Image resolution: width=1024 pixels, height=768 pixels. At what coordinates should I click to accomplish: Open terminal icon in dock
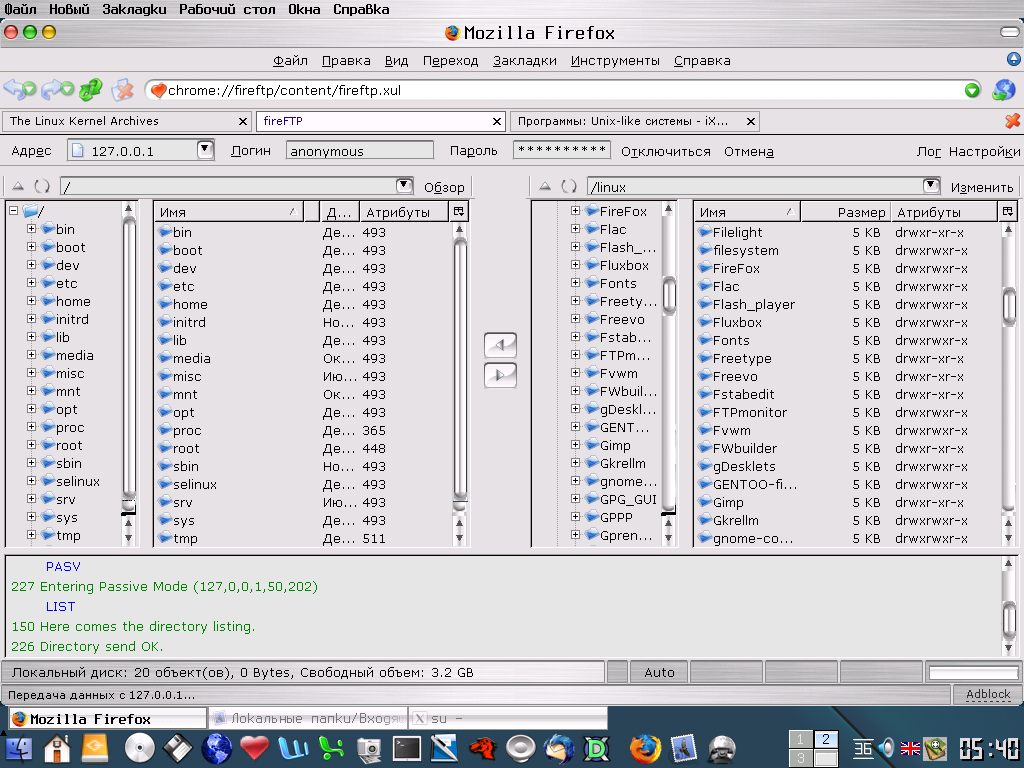pyautogui.click(x=406, y=748)
